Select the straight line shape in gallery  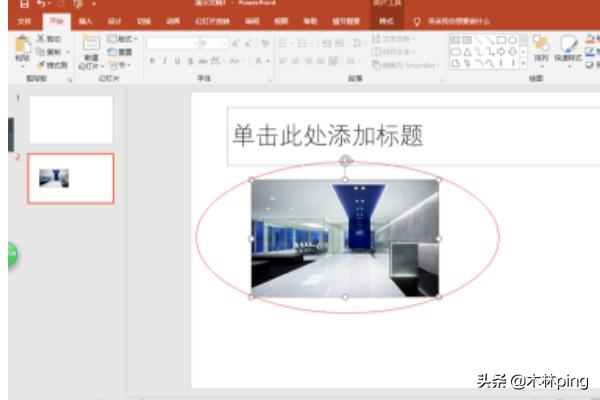(478, 39)
